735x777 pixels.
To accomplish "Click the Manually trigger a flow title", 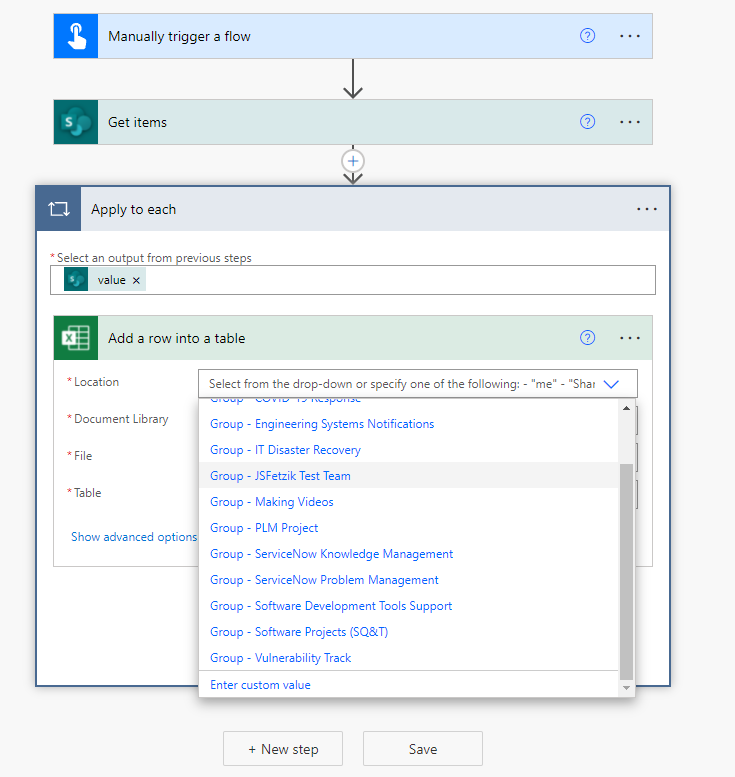I will point(179,37).
